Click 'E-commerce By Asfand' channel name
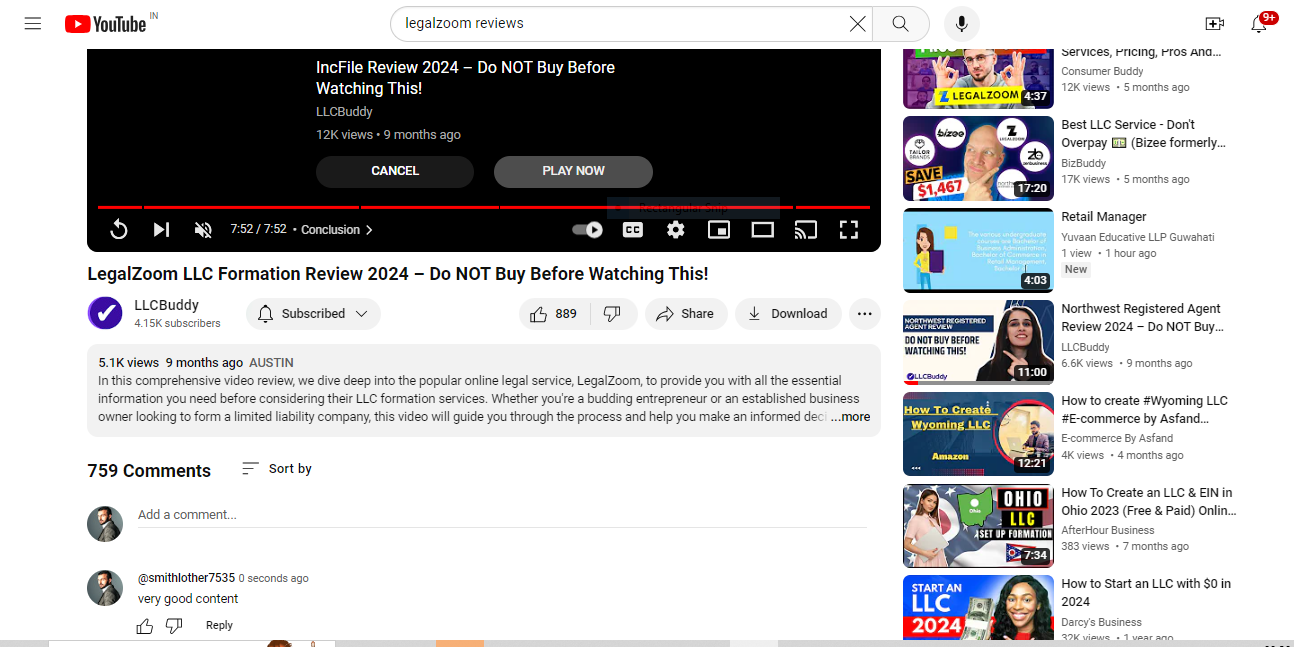 pos(1117,439)
